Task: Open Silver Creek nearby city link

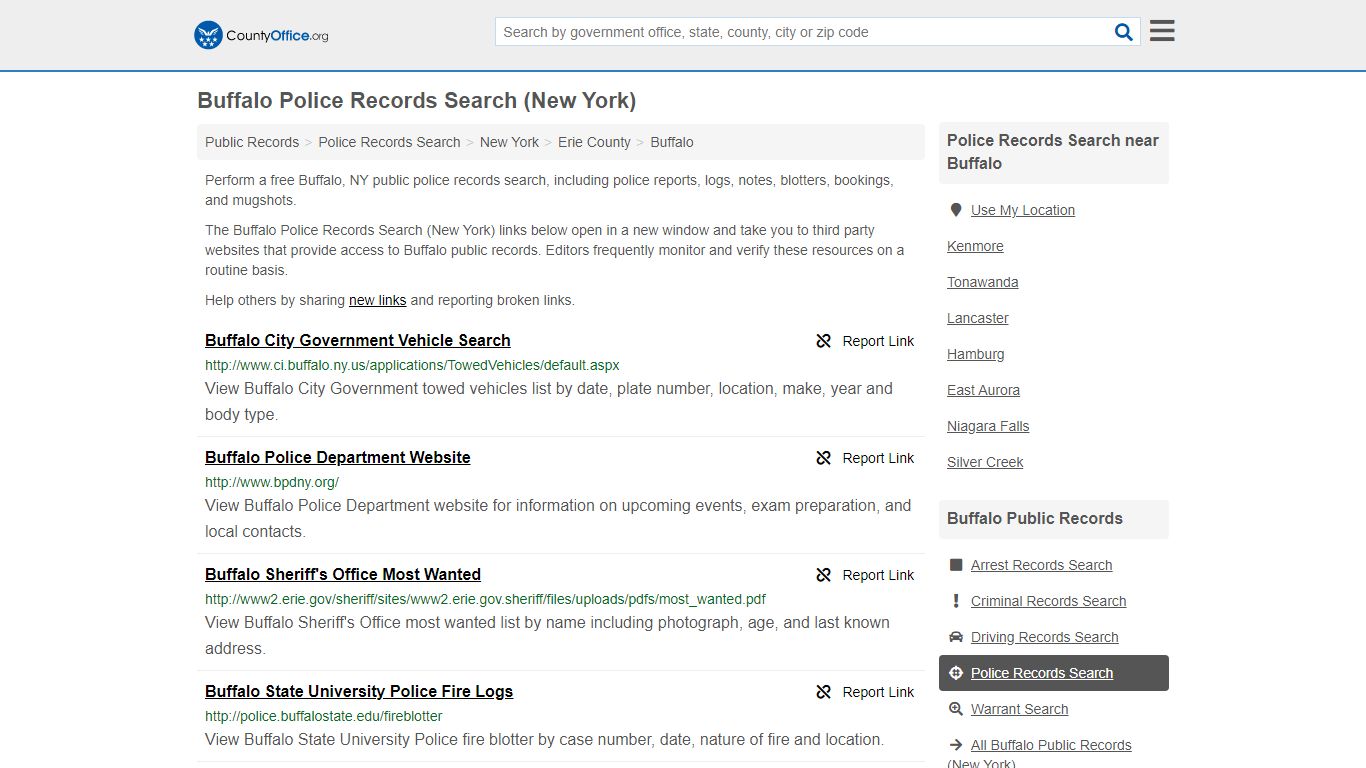Action: (x=985, y=462)
